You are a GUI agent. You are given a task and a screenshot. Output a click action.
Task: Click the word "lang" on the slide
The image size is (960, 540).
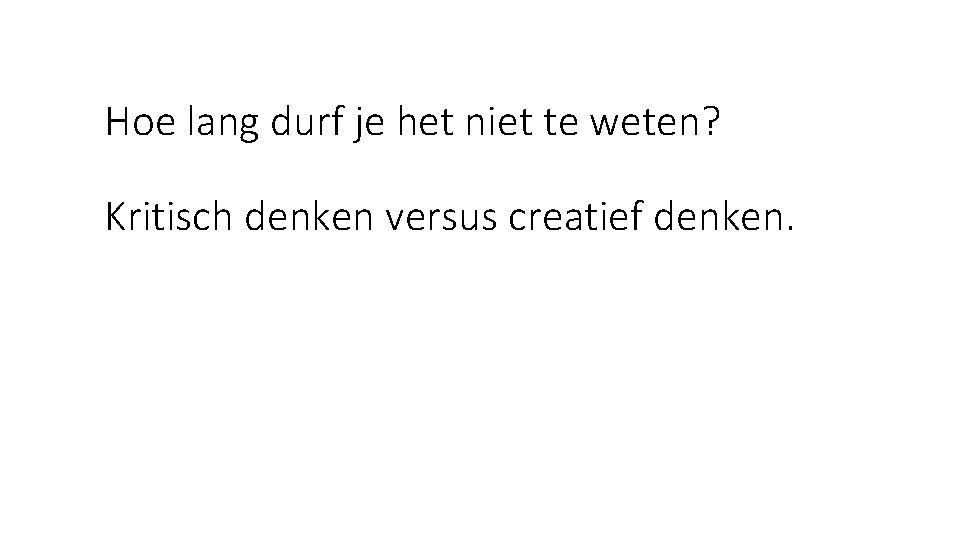(223, 124)
